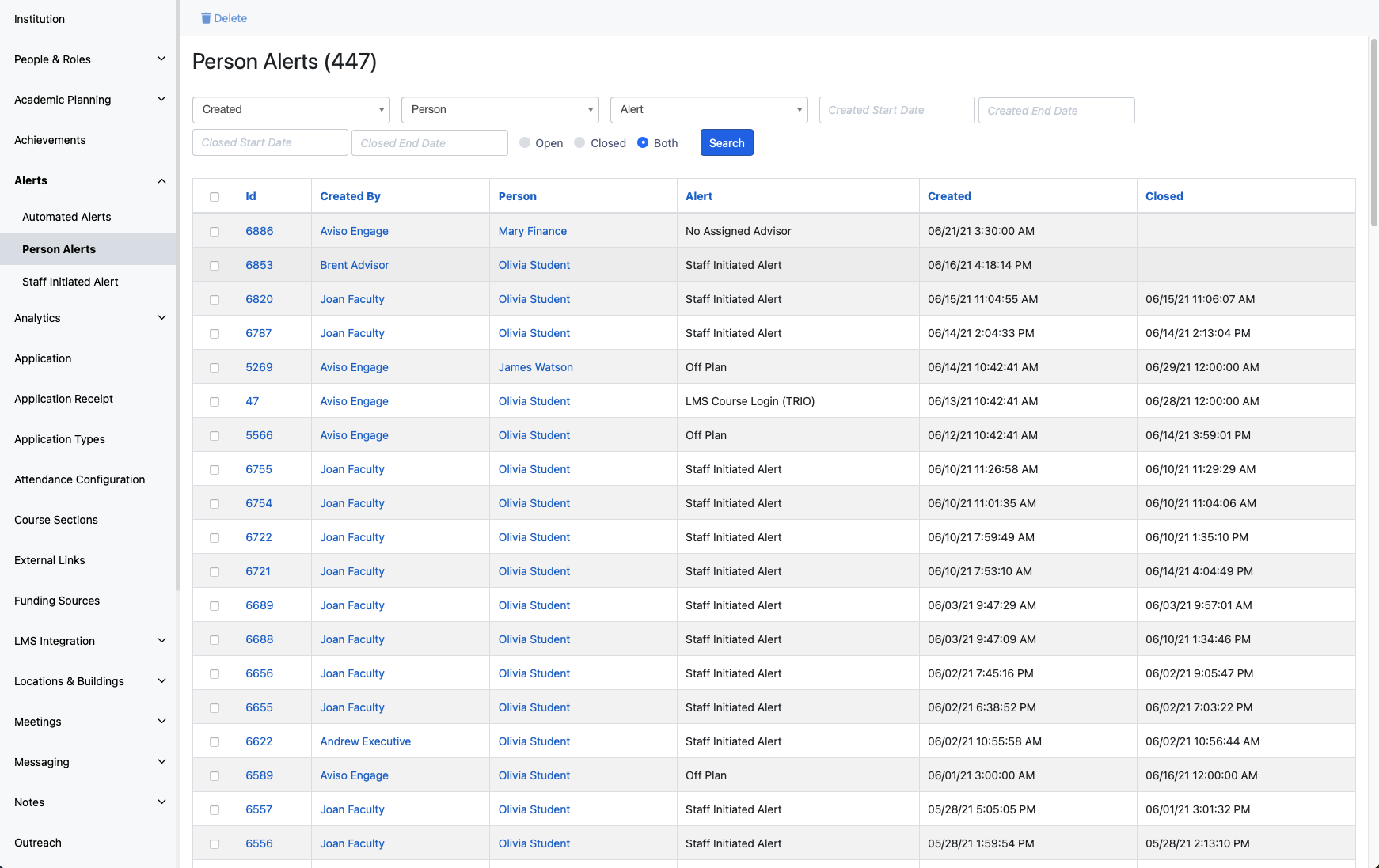Open Andrew Executive creator link

tap(366, 741)
